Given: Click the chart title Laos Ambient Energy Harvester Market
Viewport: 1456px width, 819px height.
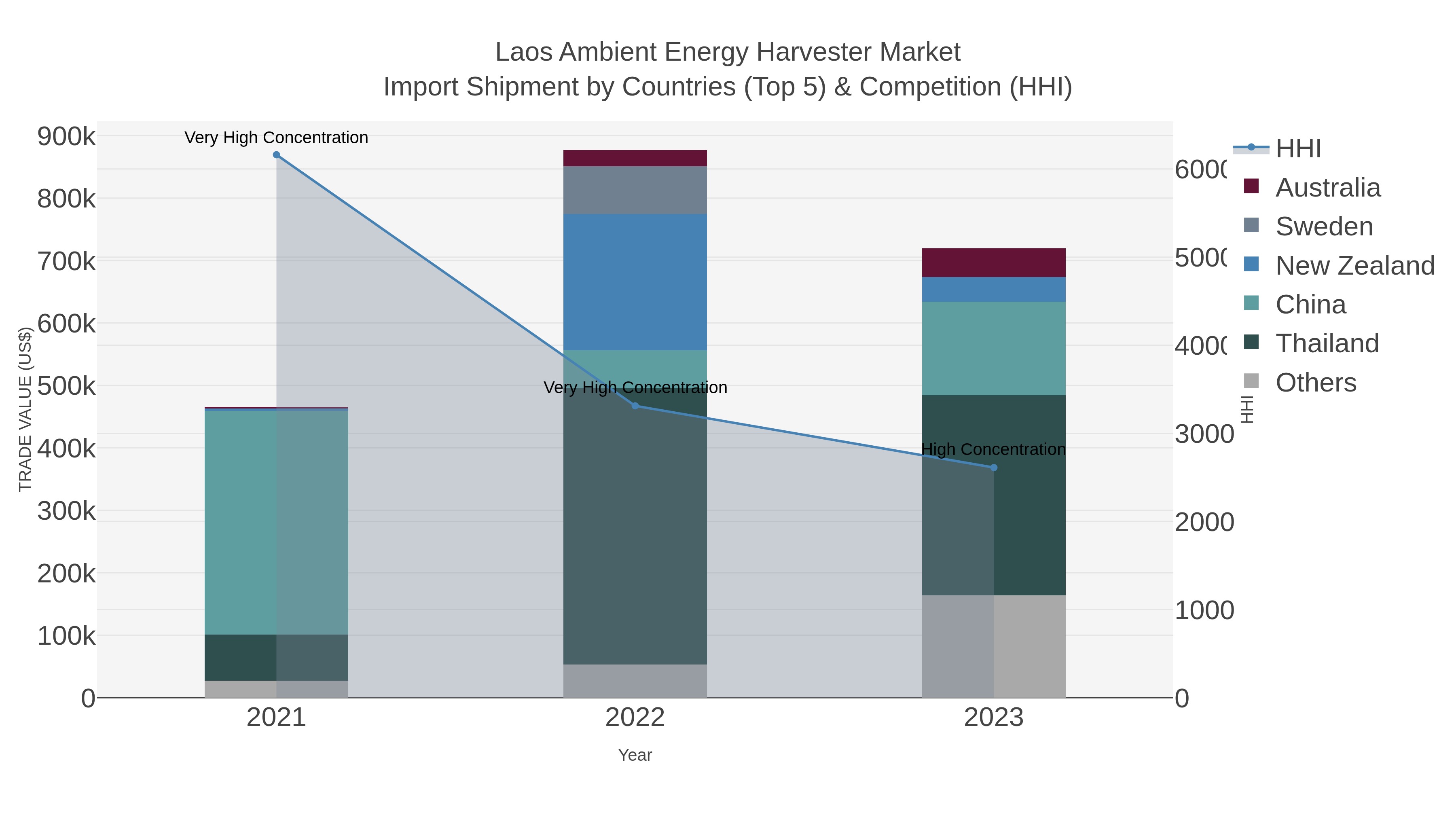Looking at the screenshot, I should point(728,52).
